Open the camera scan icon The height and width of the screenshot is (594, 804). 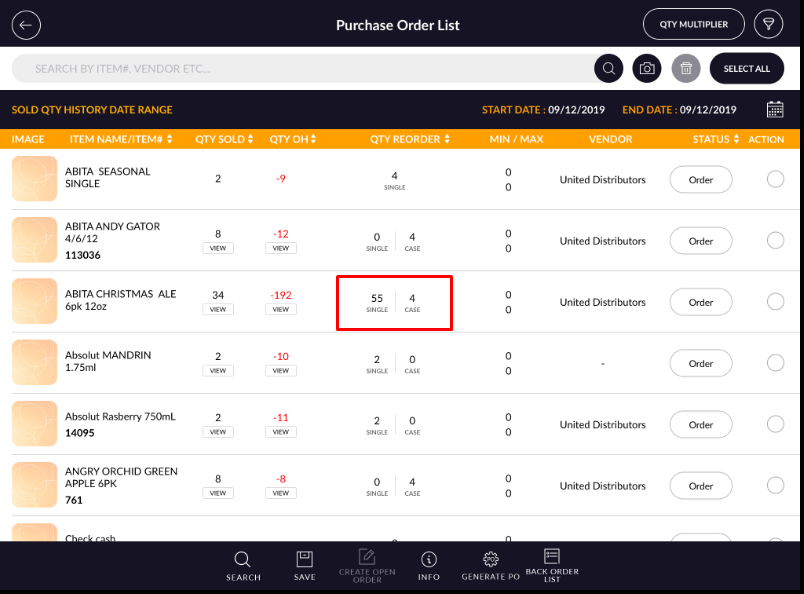(647, 69)
